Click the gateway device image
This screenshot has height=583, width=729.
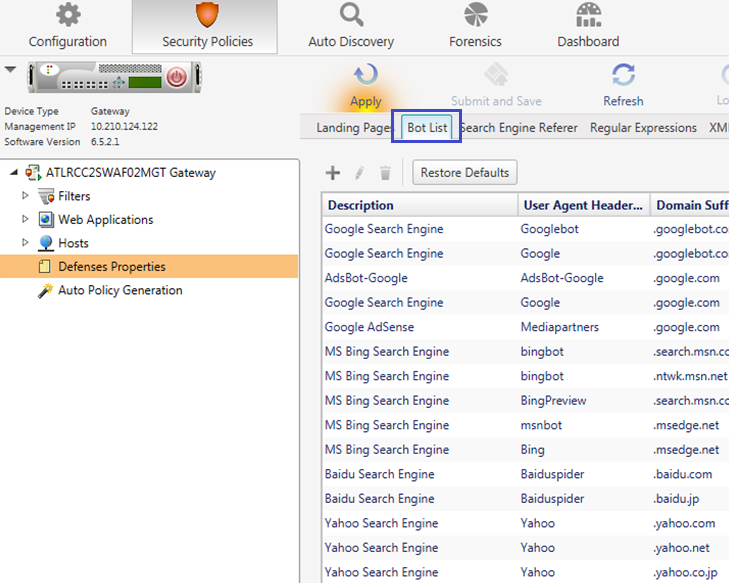coord(114,77)
